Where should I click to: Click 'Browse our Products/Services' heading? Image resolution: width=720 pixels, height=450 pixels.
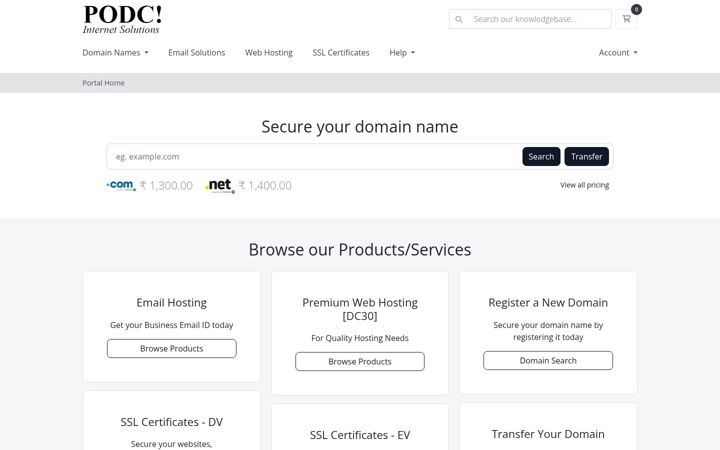click(360, 250)
